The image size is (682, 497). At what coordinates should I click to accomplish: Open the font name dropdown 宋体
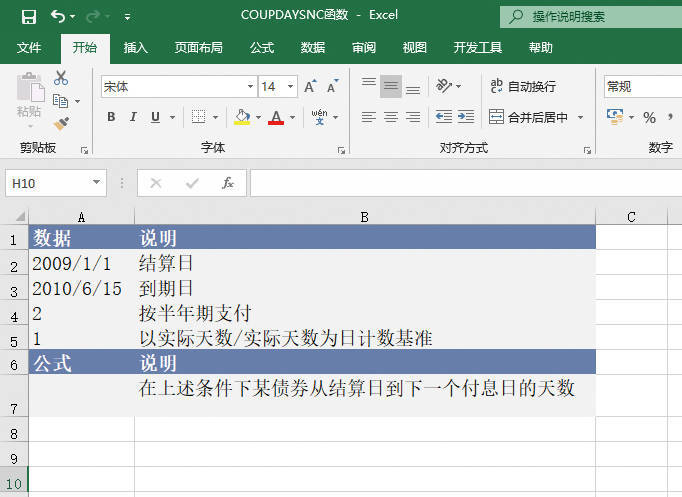coord(249,87)
